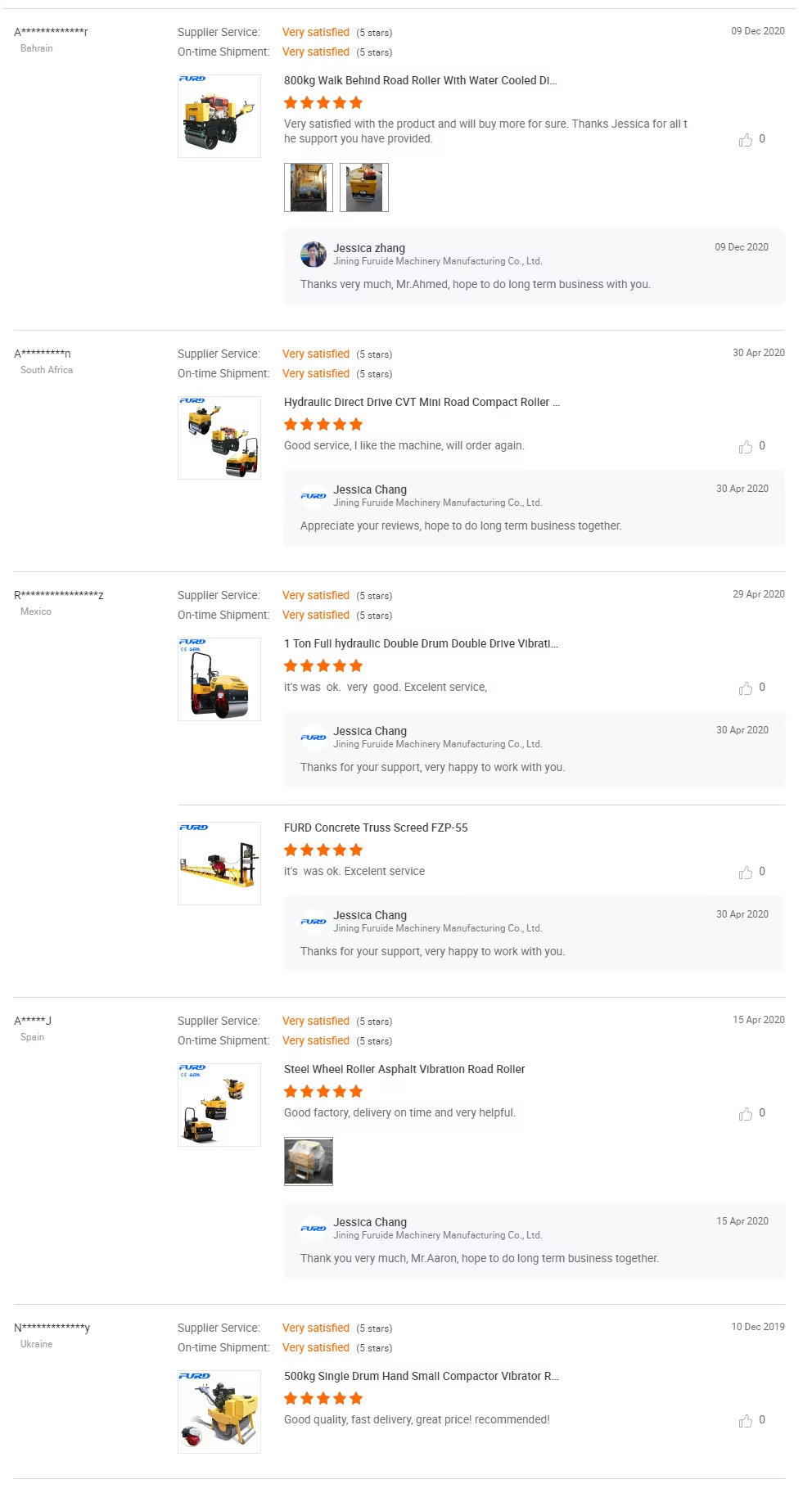Click fifth star on Ukraine review rating
Screen dimensions: 812x1493
click(356, 1397)
